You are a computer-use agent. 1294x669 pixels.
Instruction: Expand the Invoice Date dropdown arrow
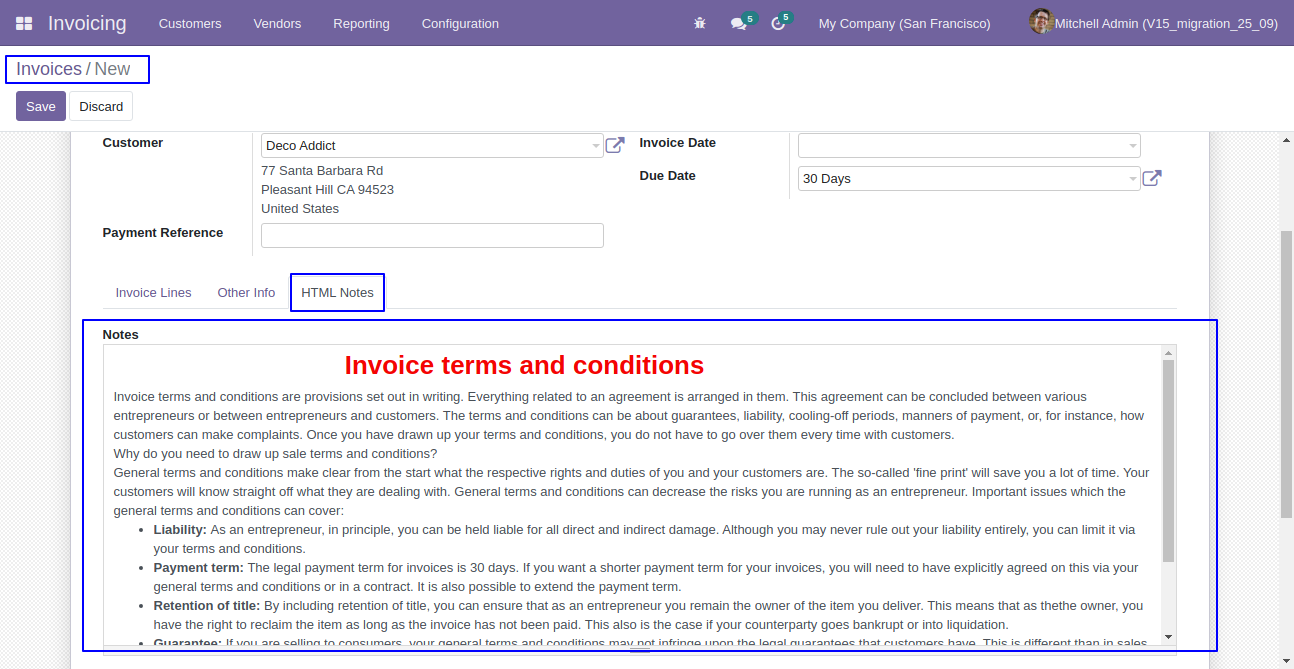point(1133,146)
